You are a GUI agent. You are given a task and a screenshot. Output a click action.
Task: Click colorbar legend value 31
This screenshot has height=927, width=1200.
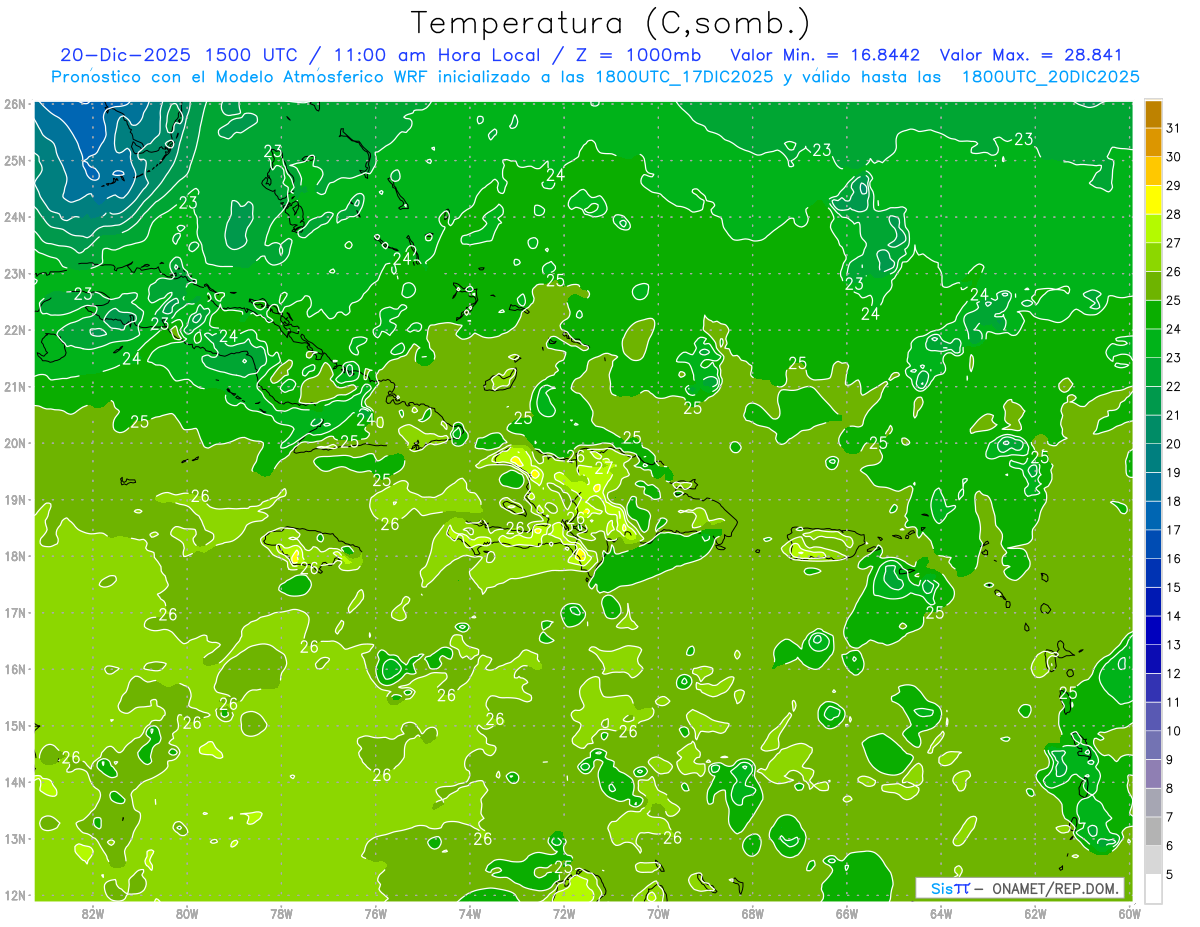point(1174,128)
